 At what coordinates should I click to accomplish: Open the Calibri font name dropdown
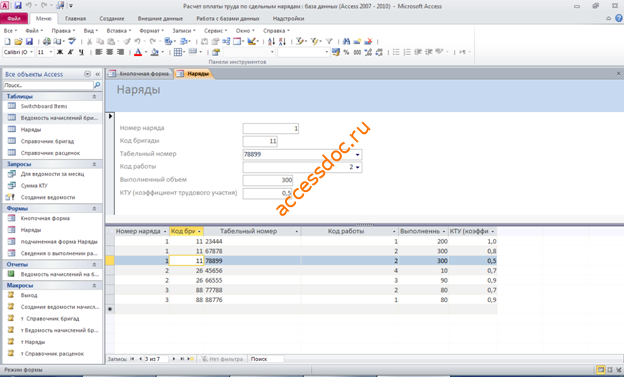[31, 52]
